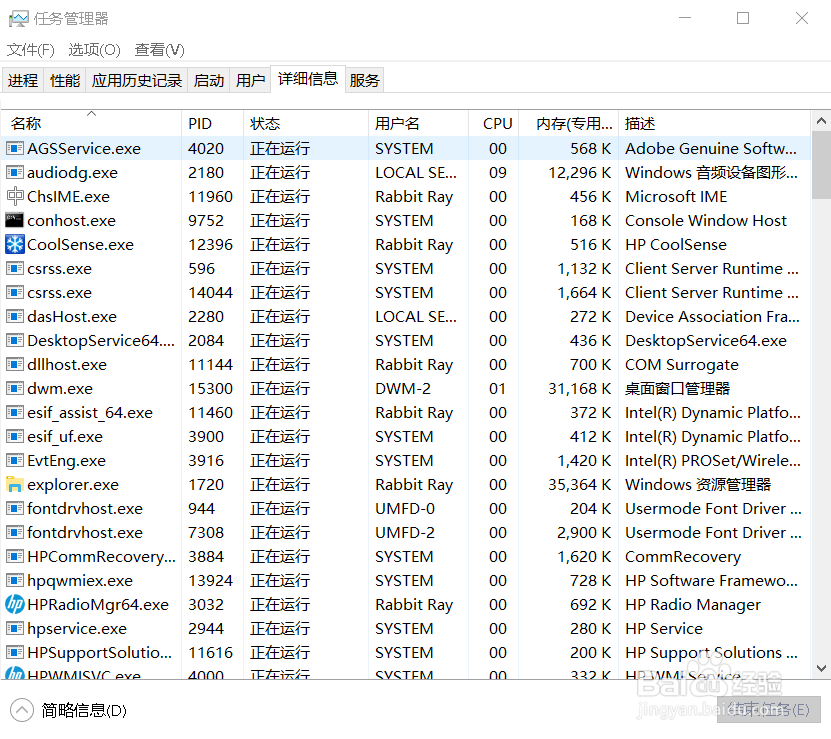831x739 pixels.
Task: Select the 详细信息 tab
Action: [308, 79]
